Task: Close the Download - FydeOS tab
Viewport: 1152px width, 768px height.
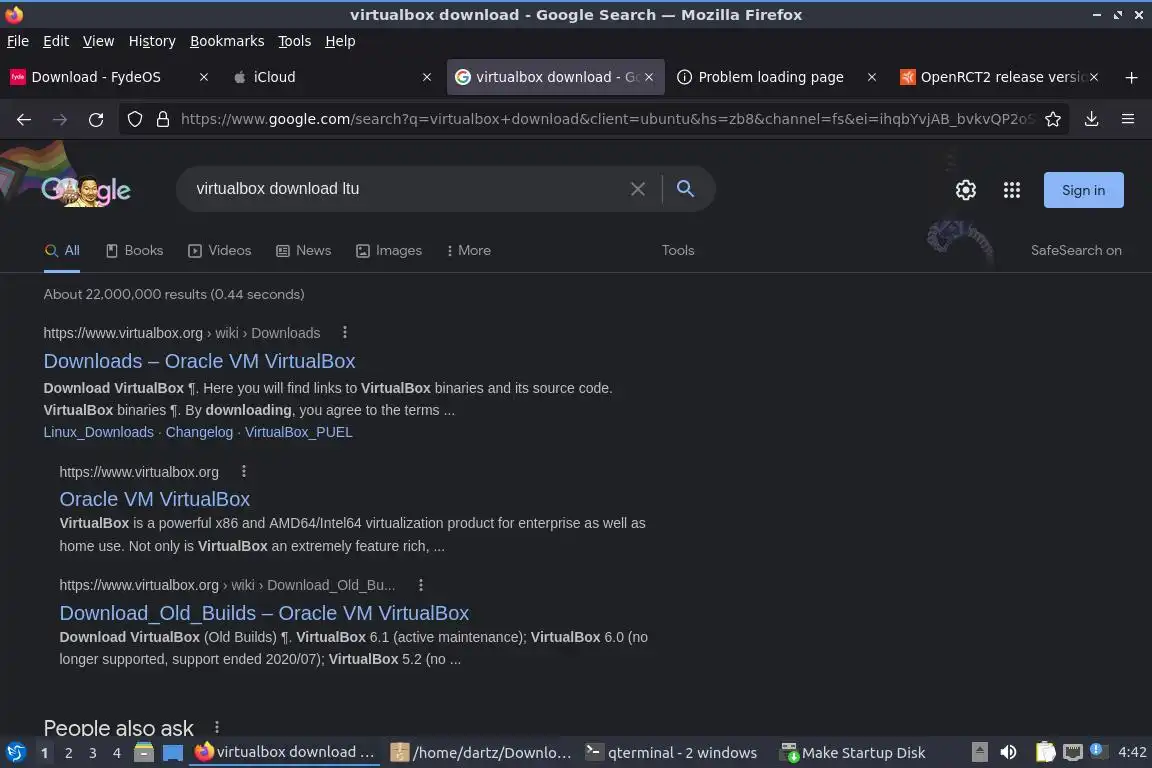Action: pyautogui.click(x=204, y=77)
